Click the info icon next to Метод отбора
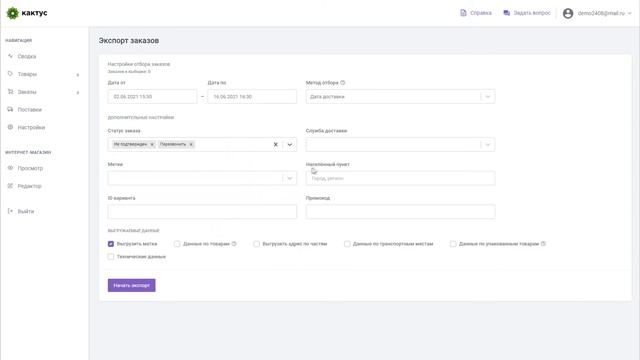 pos(343,82)
